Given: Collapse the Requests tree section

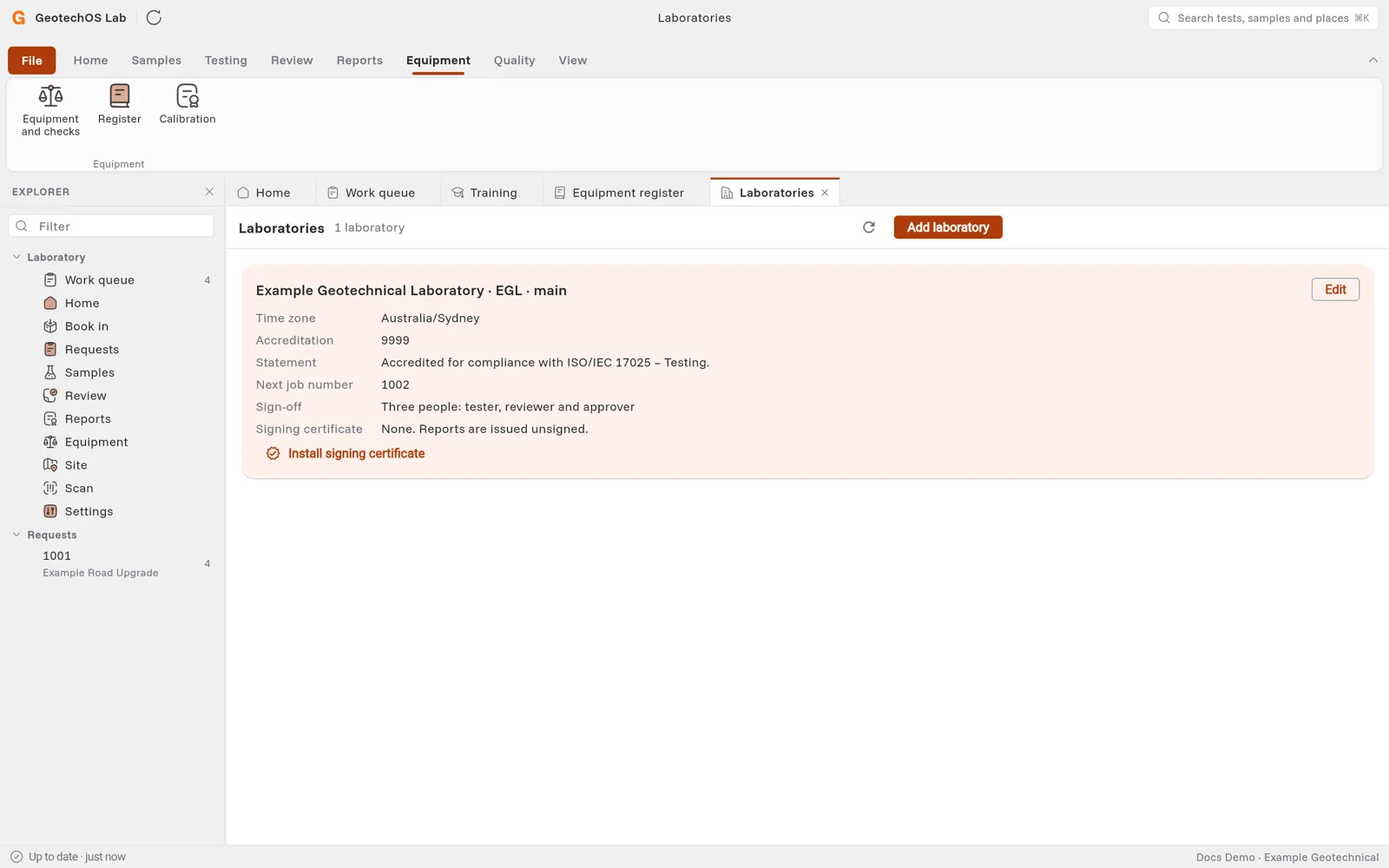Looking at the screenshot, I should 16,535.
